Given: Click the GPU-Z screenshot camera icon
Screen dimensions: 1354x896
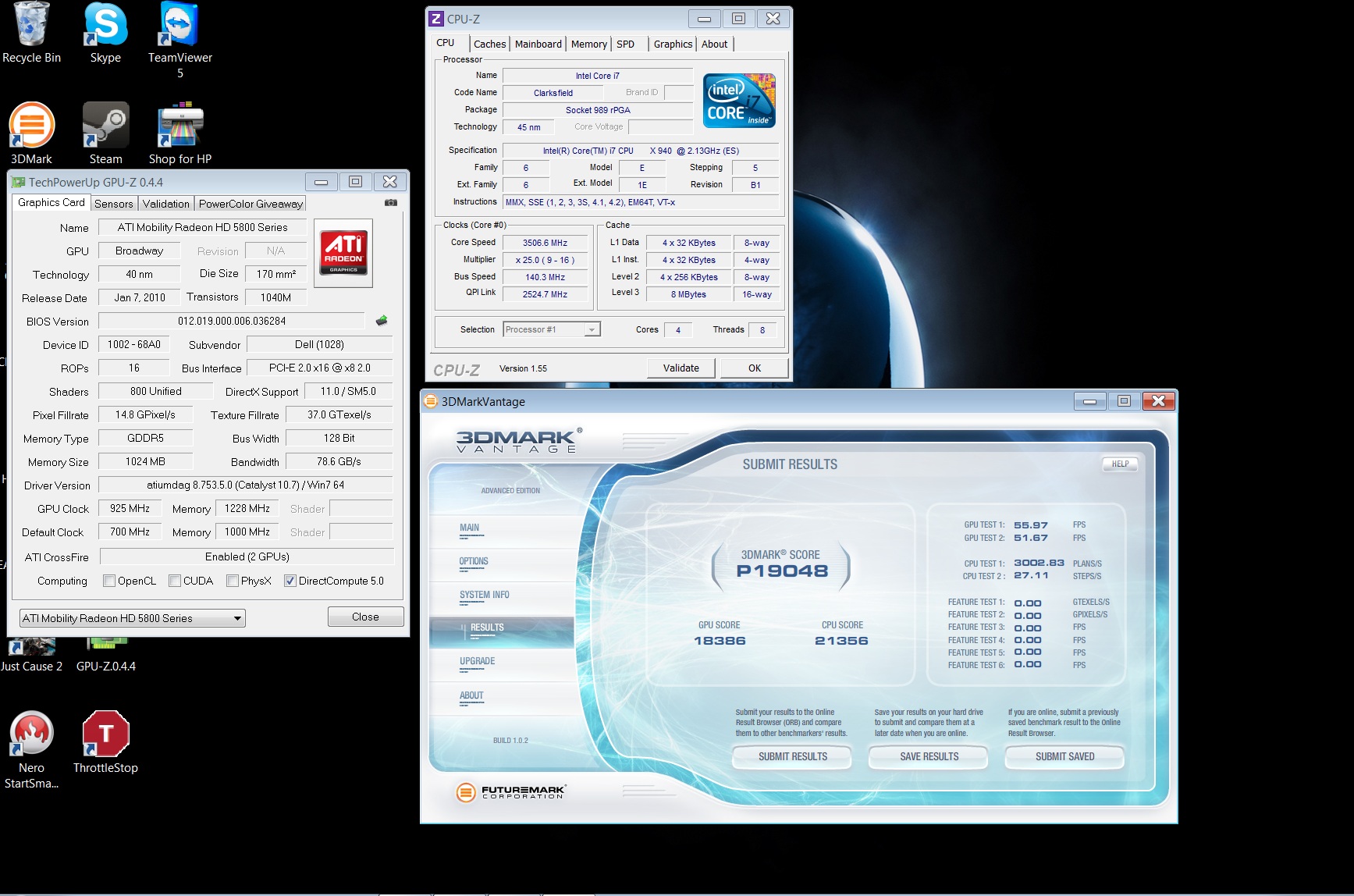Looking at the screenshot, I should pos(391,203).
